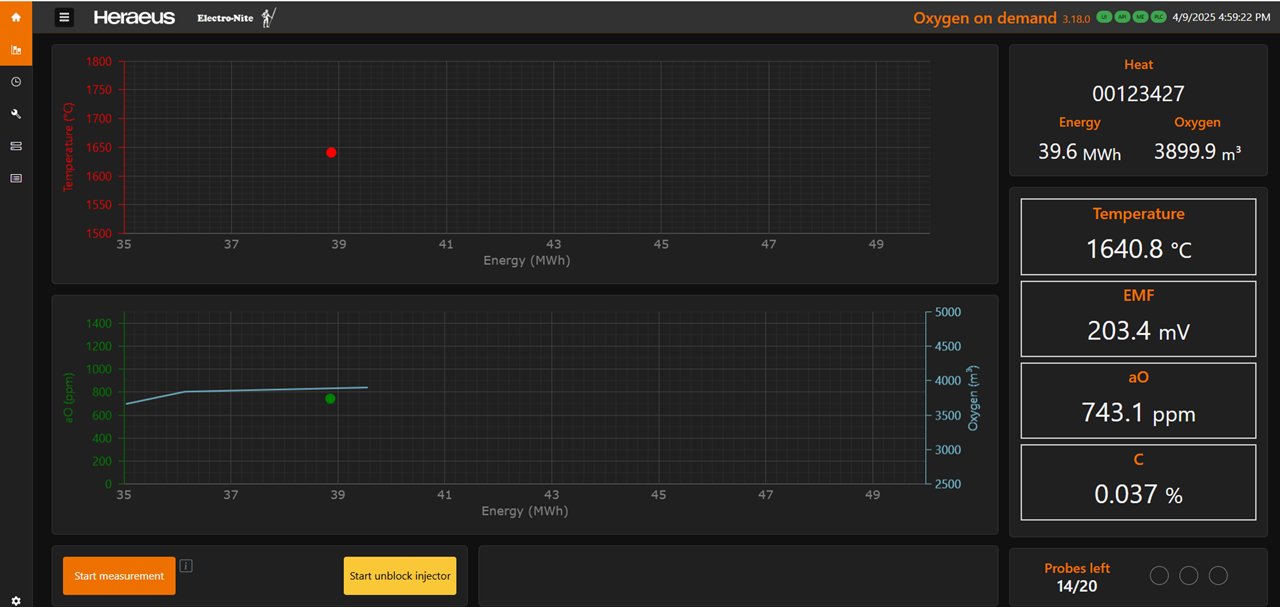
Task: Open the wrench maintenance icon
Action: tap(15, 114)
